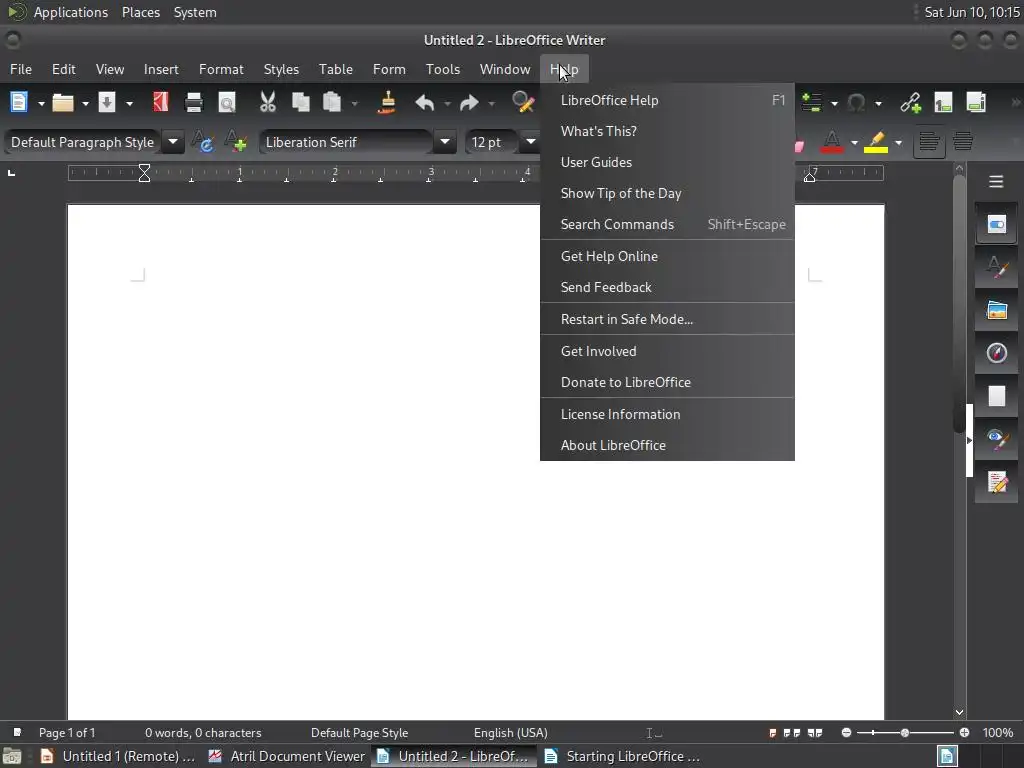
Task: Expand the Font Size dropdown
Action: coord(531,141)
